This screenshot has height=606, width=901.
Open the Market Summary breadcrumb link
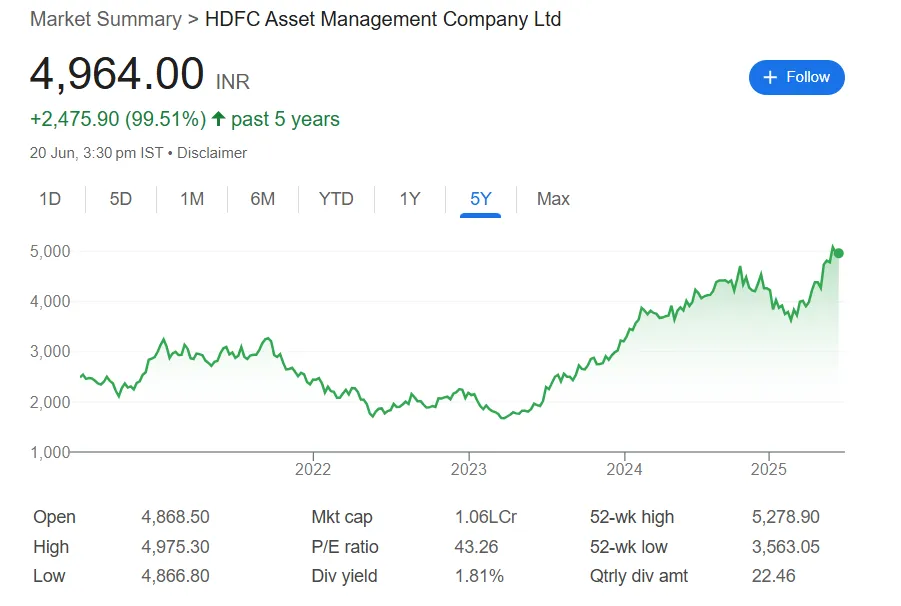(106, 19)
